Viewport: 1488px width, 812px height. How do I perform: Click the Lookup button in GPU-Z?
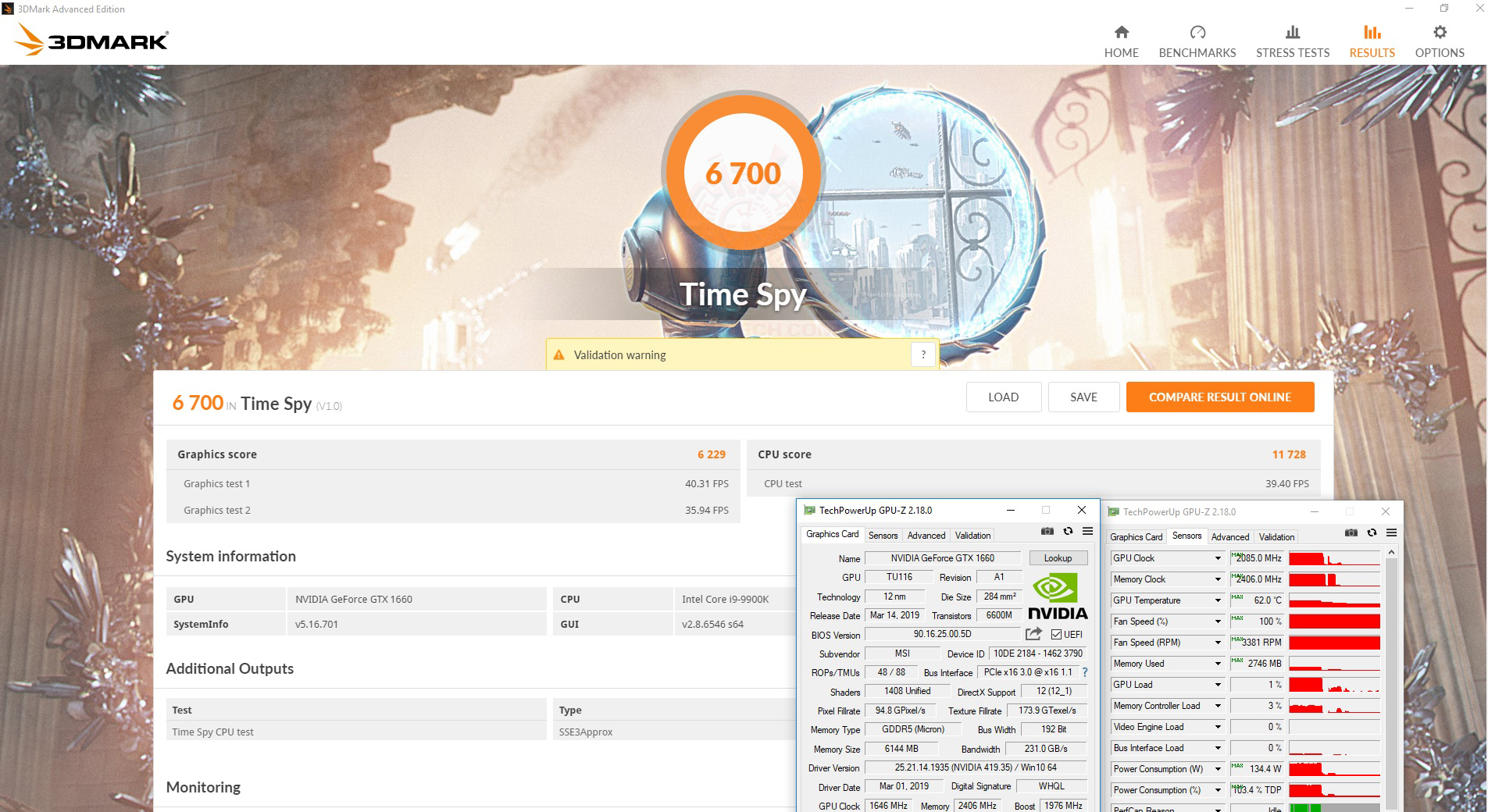1058,558
